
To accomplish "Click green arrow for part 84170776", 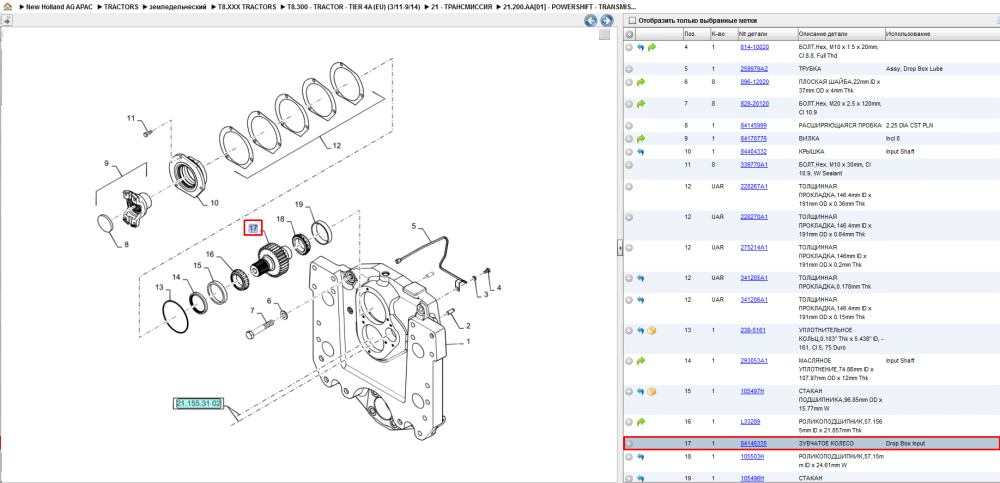I will click(641, 138).
